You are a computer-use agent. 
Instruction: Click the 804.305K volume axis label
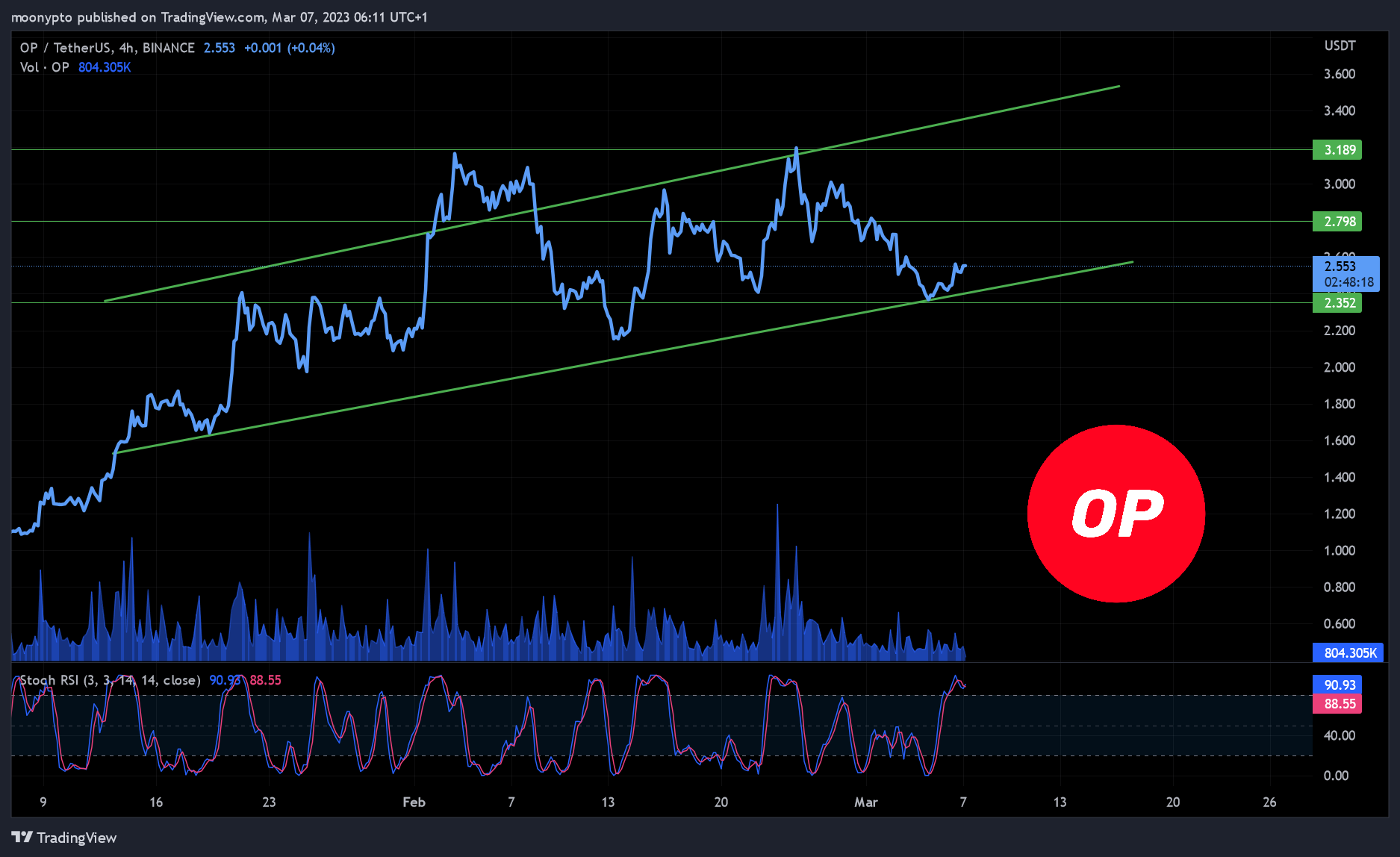click(x=1348, y=653)
